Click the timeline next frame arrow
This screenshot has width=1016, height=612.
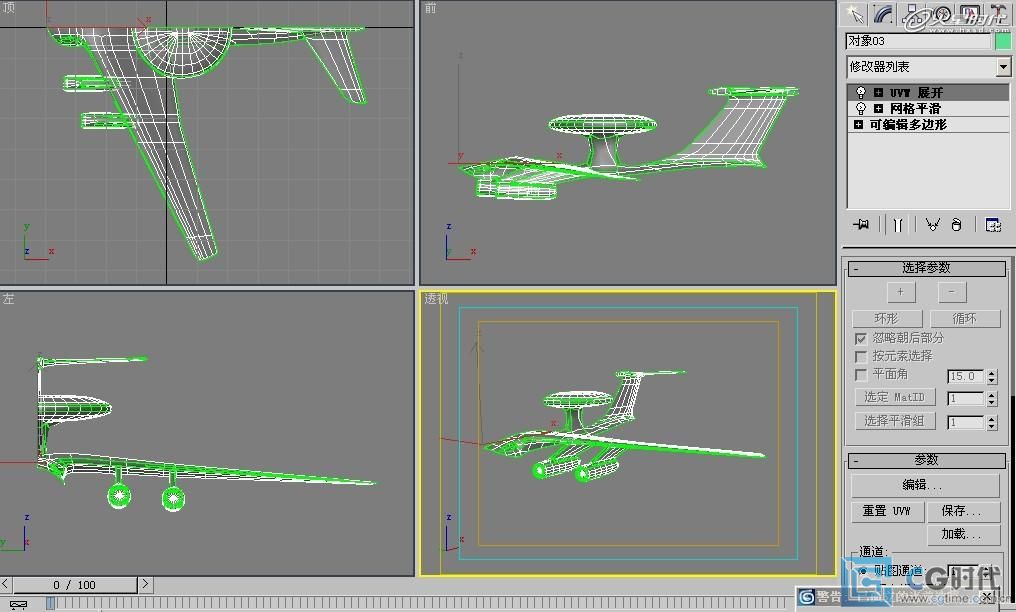click(145, 584)
